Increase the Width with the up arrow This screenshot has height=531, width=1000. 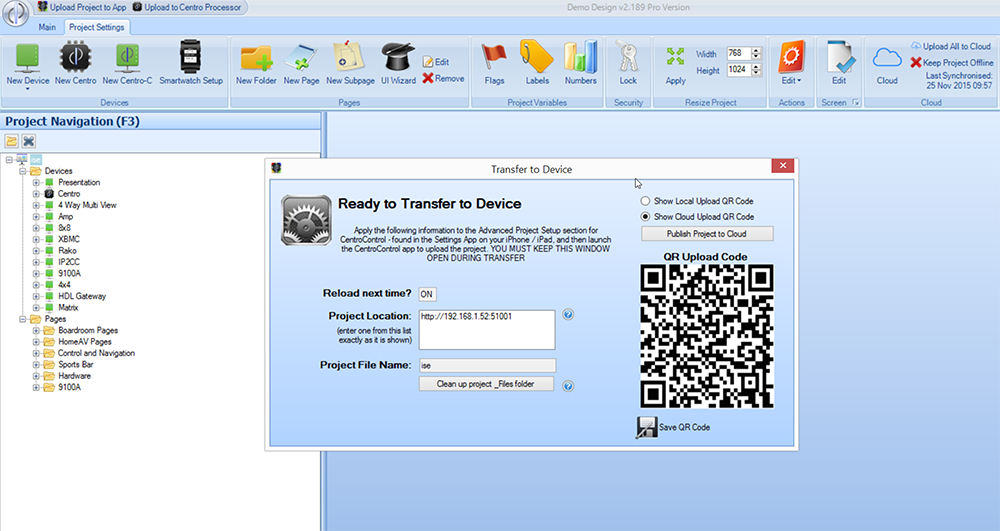click(756, 50)
